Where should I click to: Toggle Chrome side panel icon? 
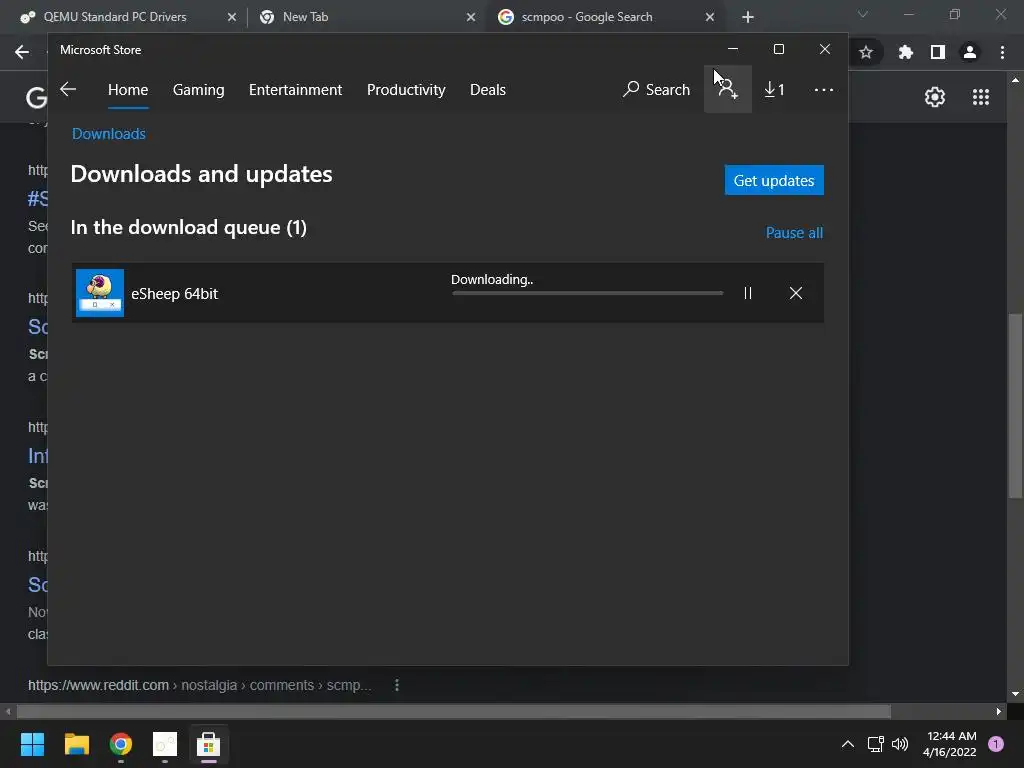point(938,52)
